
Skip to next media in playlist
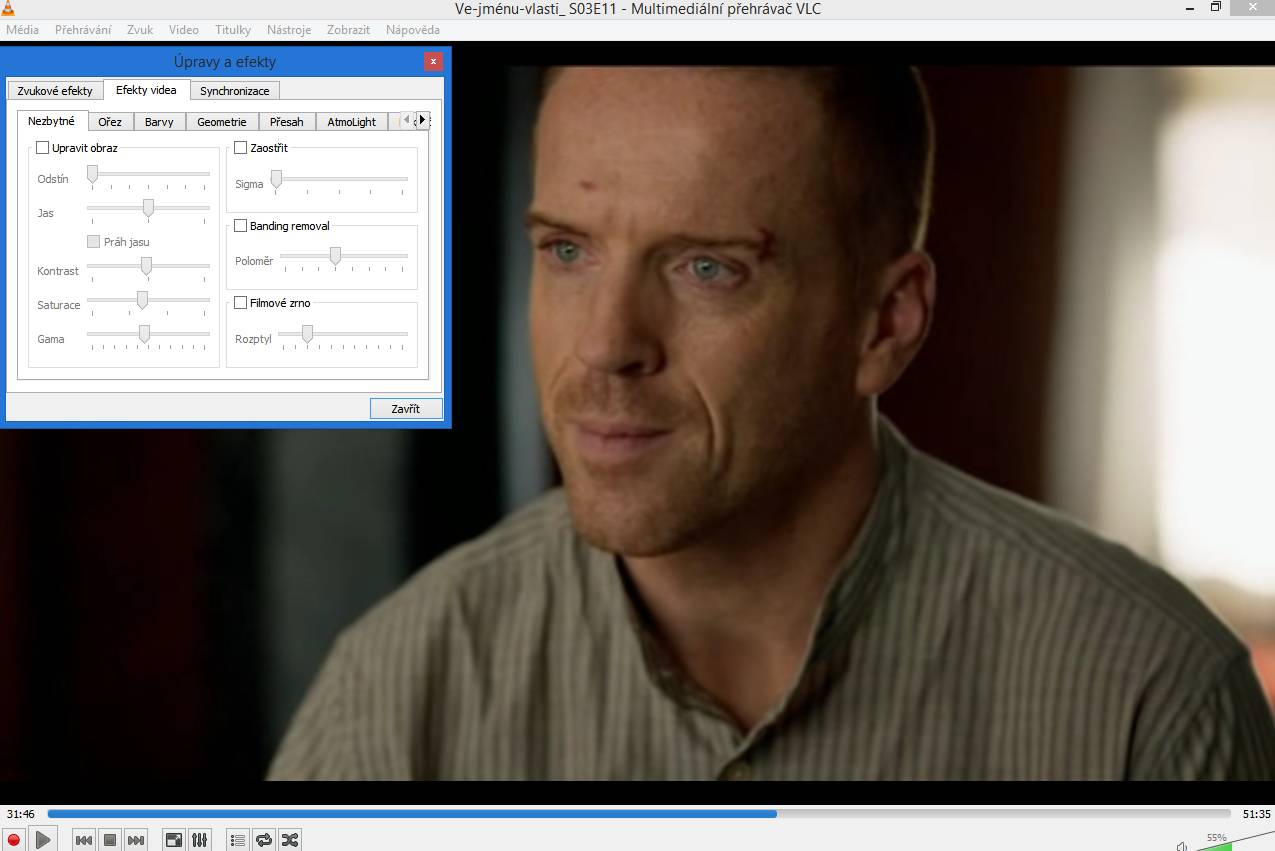(137, 840)
